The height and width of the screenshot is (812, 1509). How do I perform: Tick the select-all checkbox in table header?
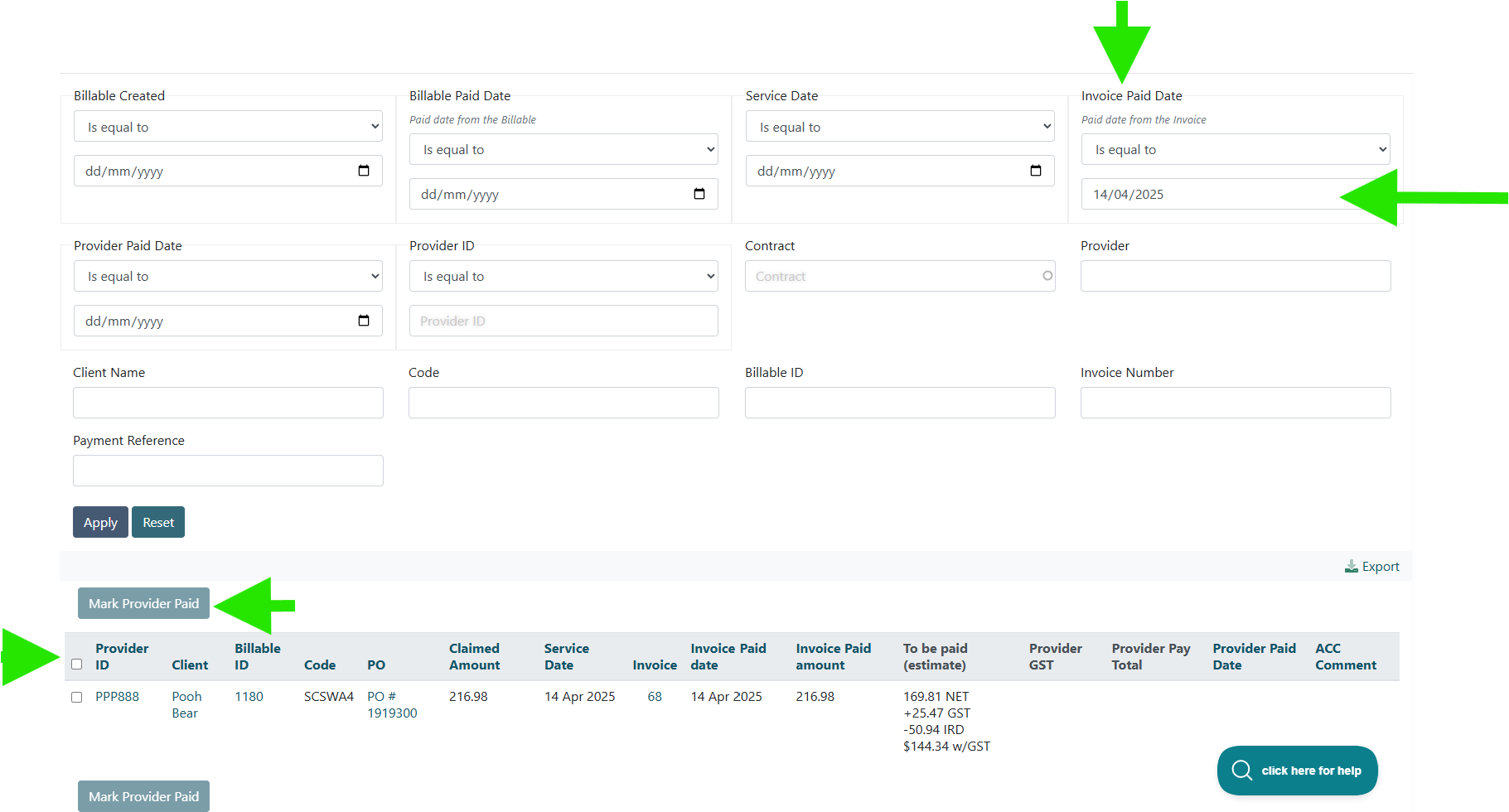coord(77,664)
